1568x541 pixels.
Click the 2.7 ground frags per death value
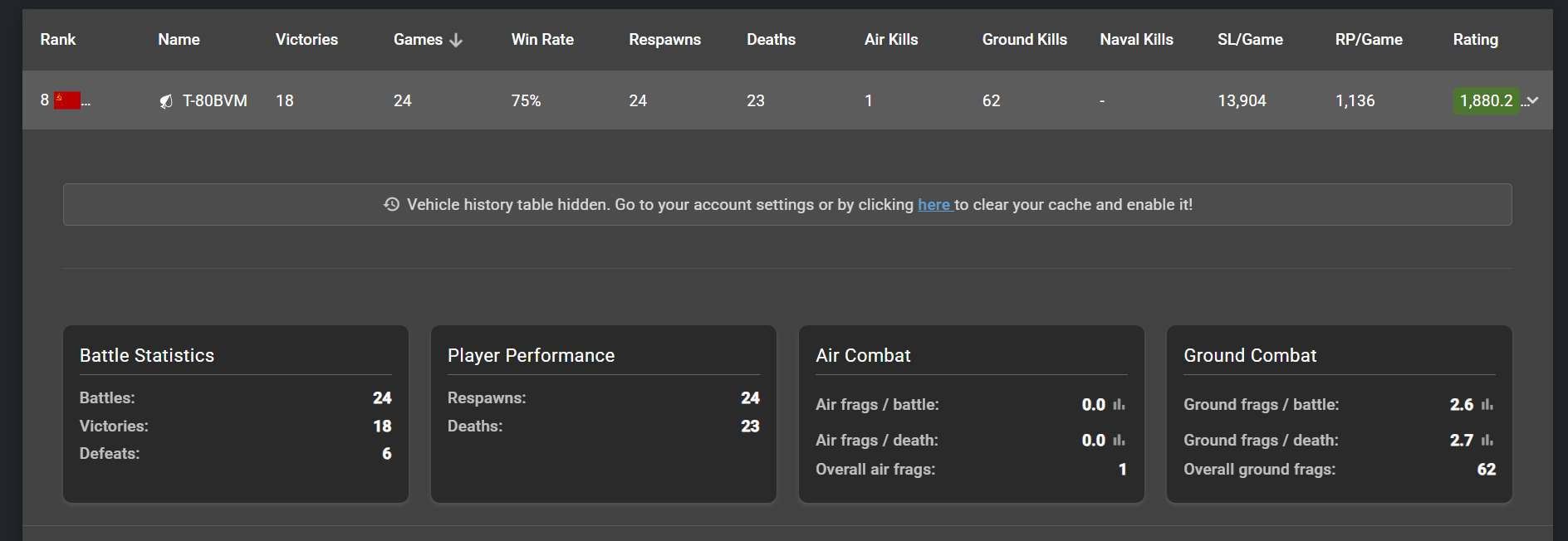[1462, 441]
